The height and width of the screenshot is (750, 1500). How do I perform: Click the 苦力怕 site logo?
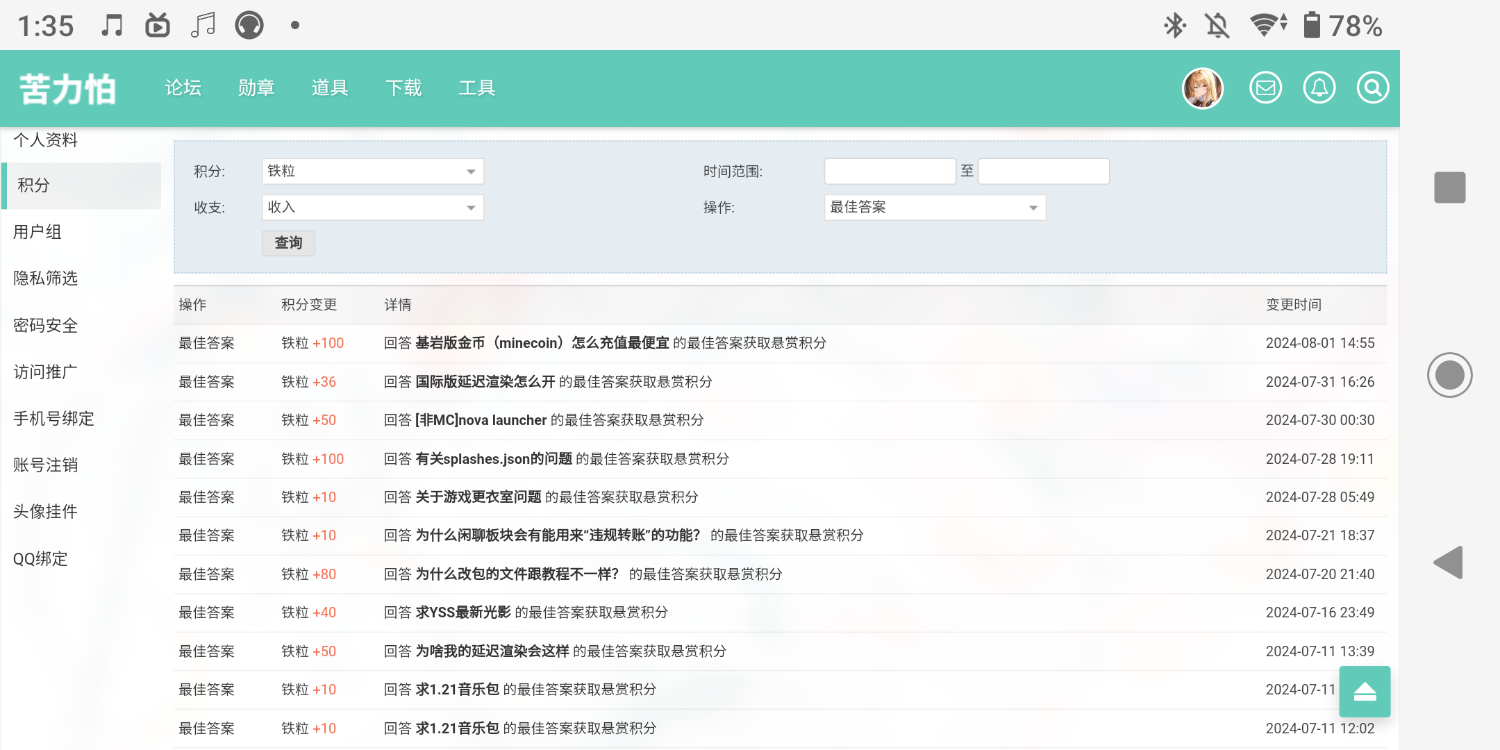(68, 89)
